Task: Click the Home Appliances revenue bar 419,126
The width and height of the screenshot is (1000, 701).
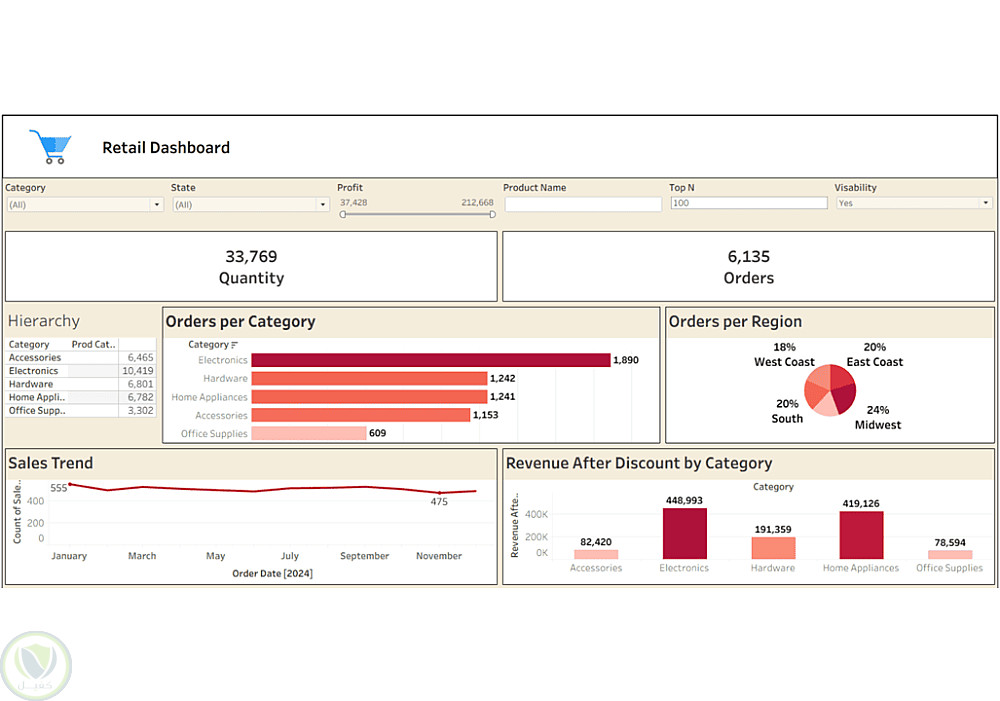Action: click(x=861, y=535)
